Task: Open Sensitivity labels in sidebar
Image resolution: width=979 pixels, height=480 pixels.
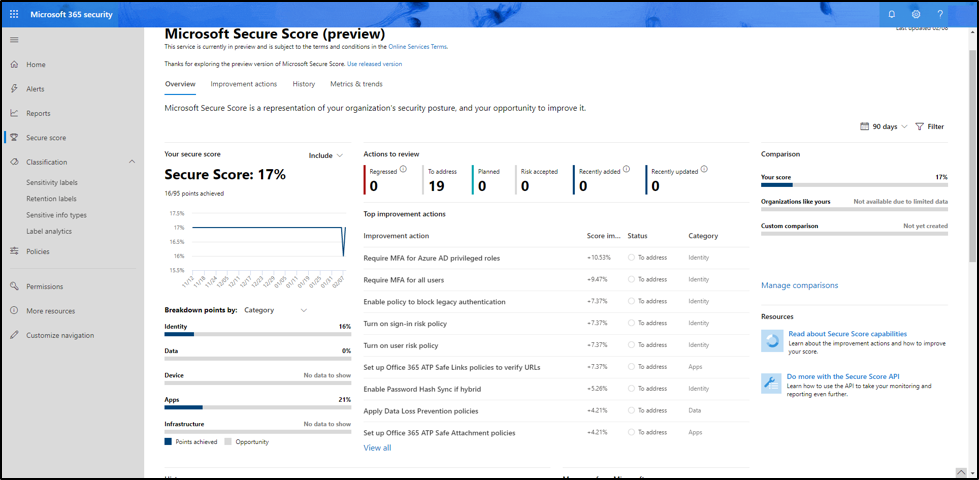Action: click(x=52, y=182)
